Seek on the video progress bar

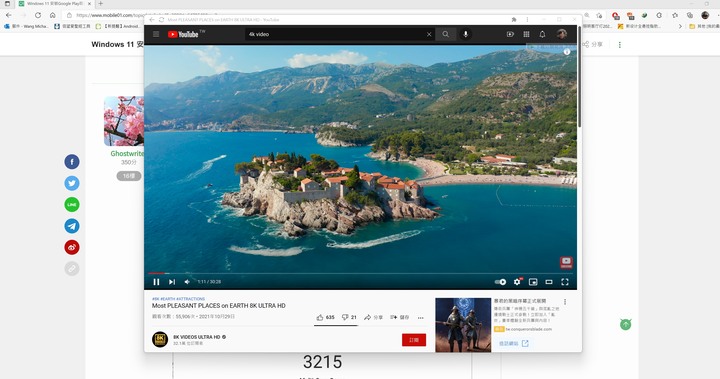[360, 273]
